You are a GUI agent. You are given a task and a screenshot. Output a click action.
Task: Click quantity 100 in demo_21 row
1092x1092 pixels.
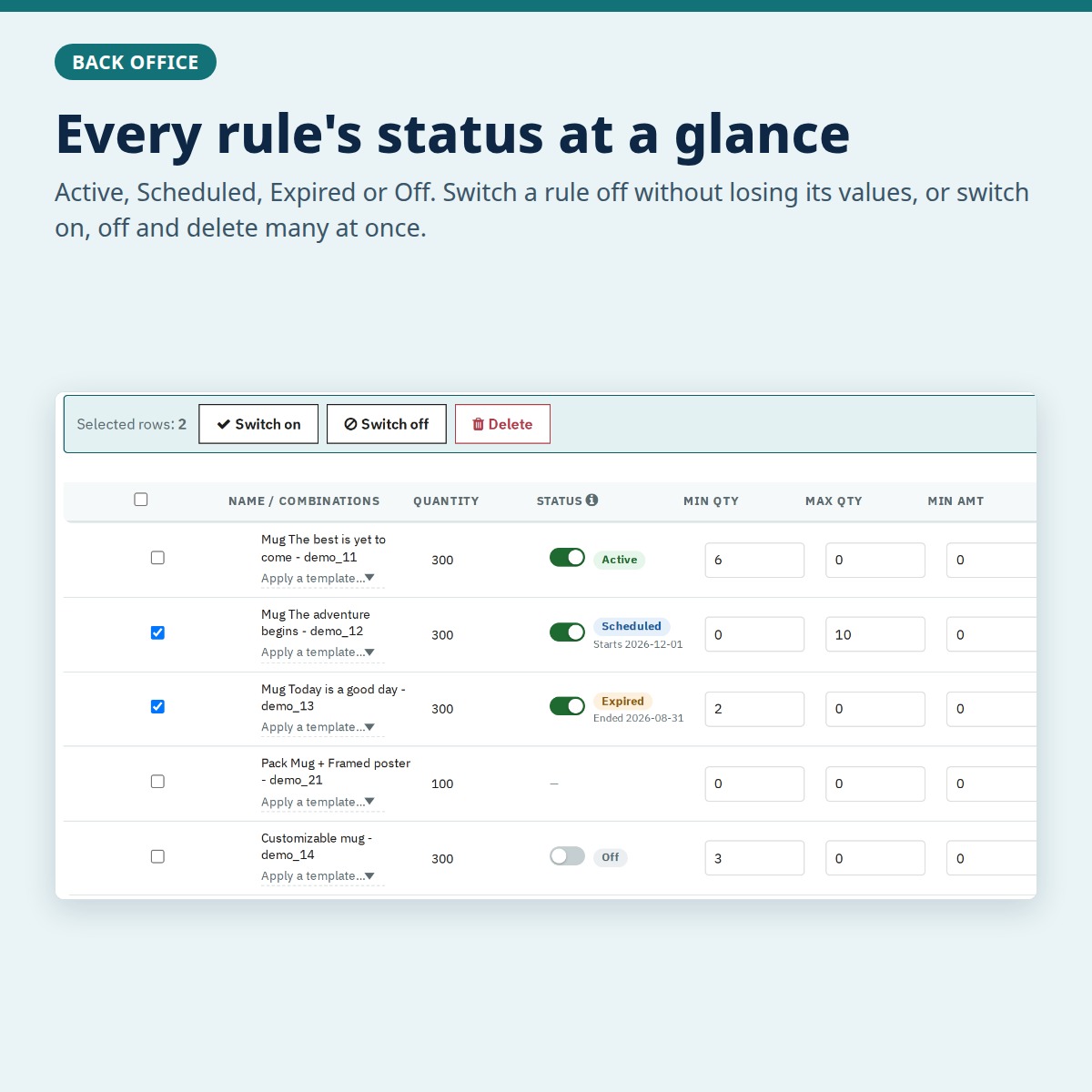click(x=442, y=784)
